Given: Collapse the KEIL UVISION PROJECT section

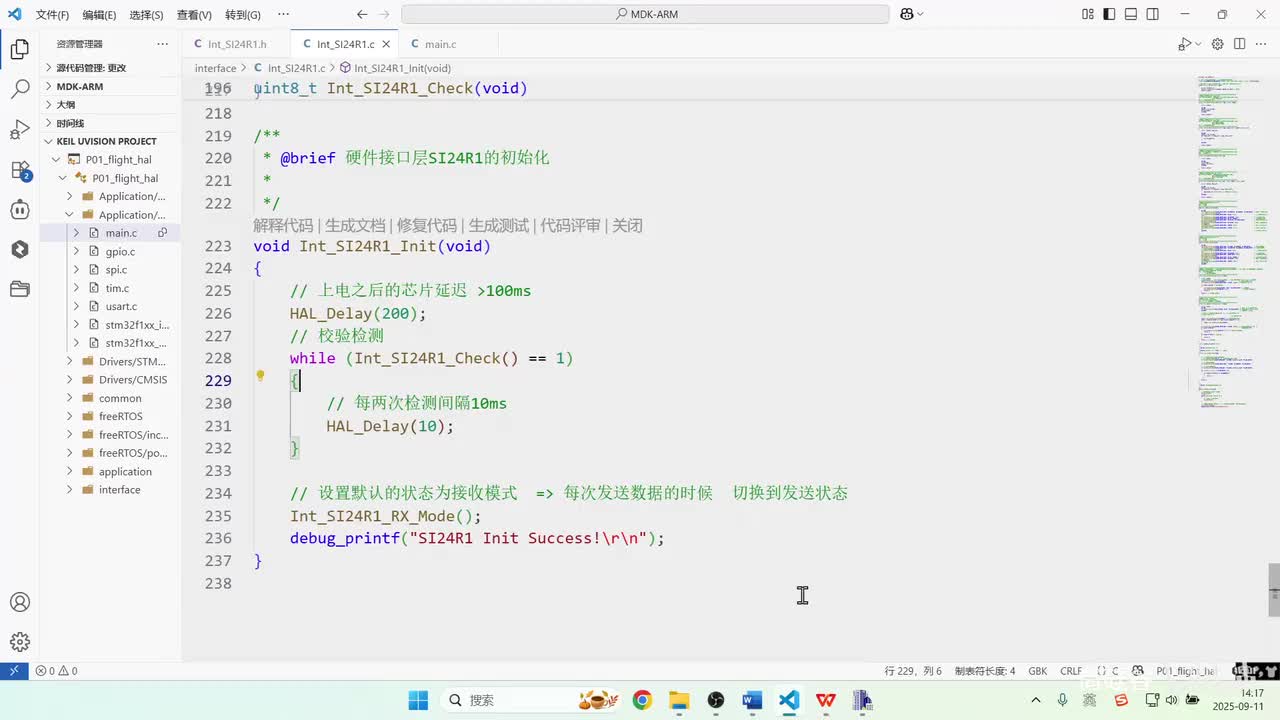Looking at the screenshot, I should pyautogui.click(x=110, y=141).
